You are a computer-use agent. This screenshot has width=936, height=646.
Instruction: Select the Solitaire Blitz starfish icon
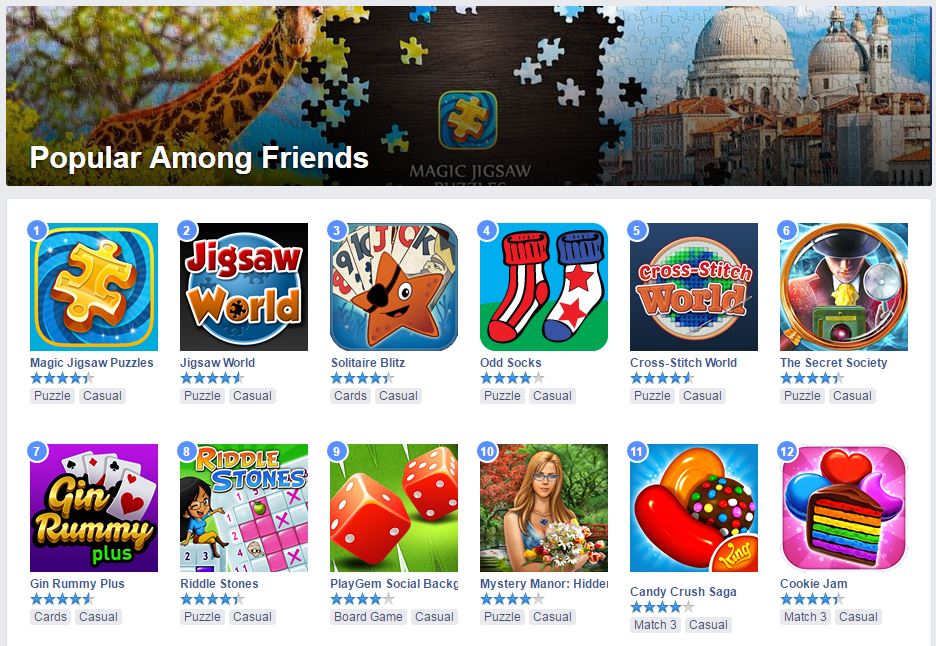coord(394,287)
